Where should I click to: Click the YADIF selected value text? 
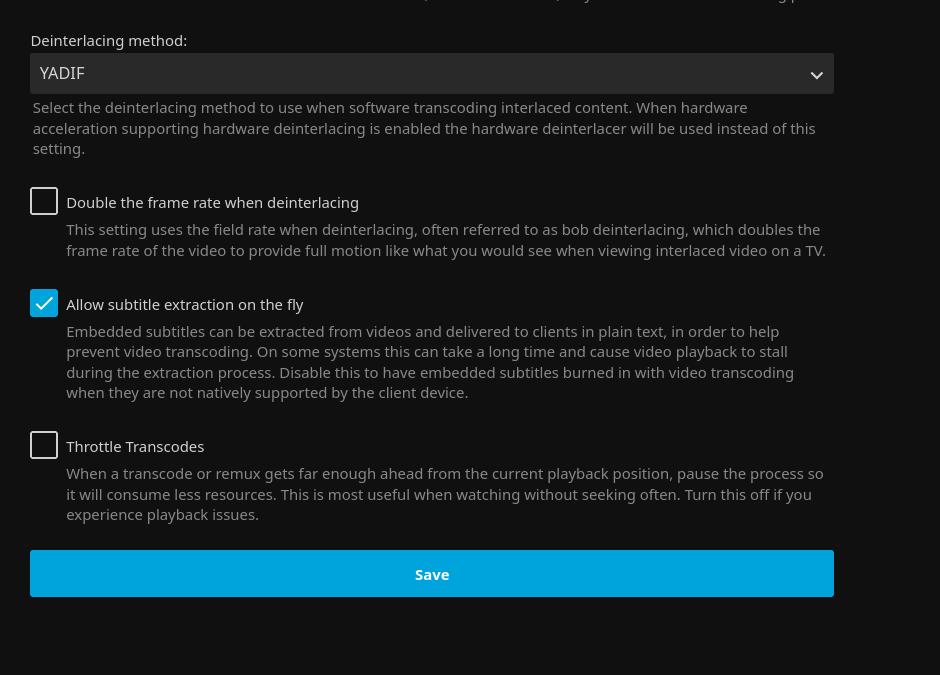[x=62, y=73]
